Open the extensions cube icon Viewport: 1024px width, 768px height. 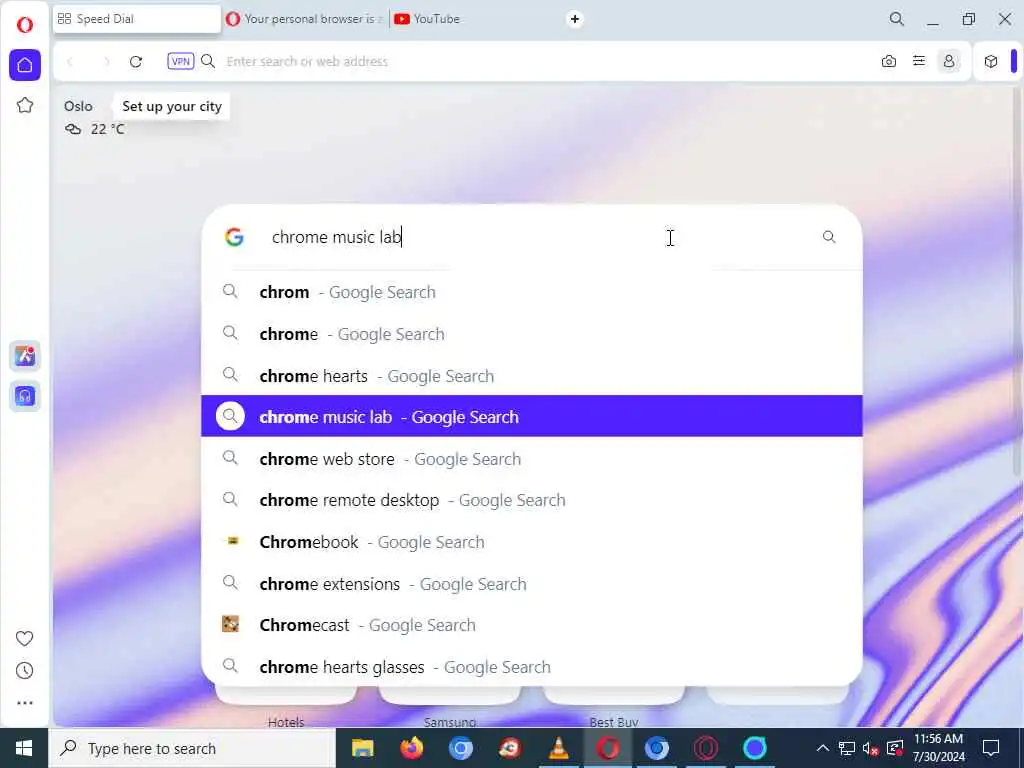pos(991,61)
